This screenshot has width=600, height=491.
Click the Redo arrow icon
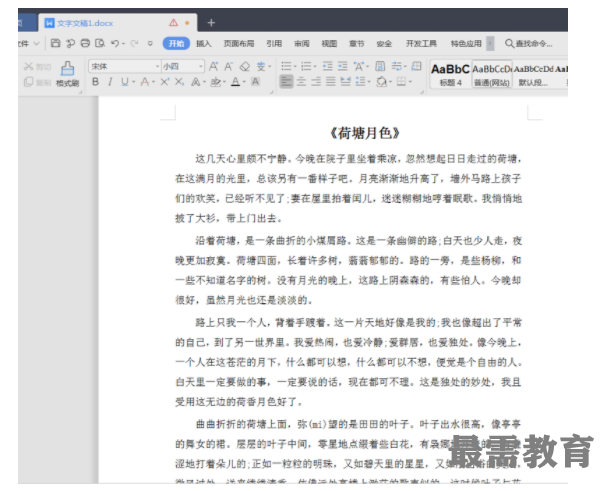click(x=134, y=44)
